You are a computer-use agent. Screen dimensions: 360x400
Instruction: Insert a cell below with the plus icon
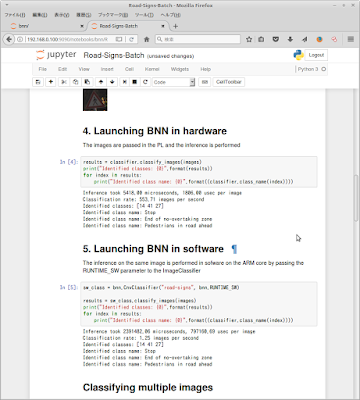coord(51,82)
